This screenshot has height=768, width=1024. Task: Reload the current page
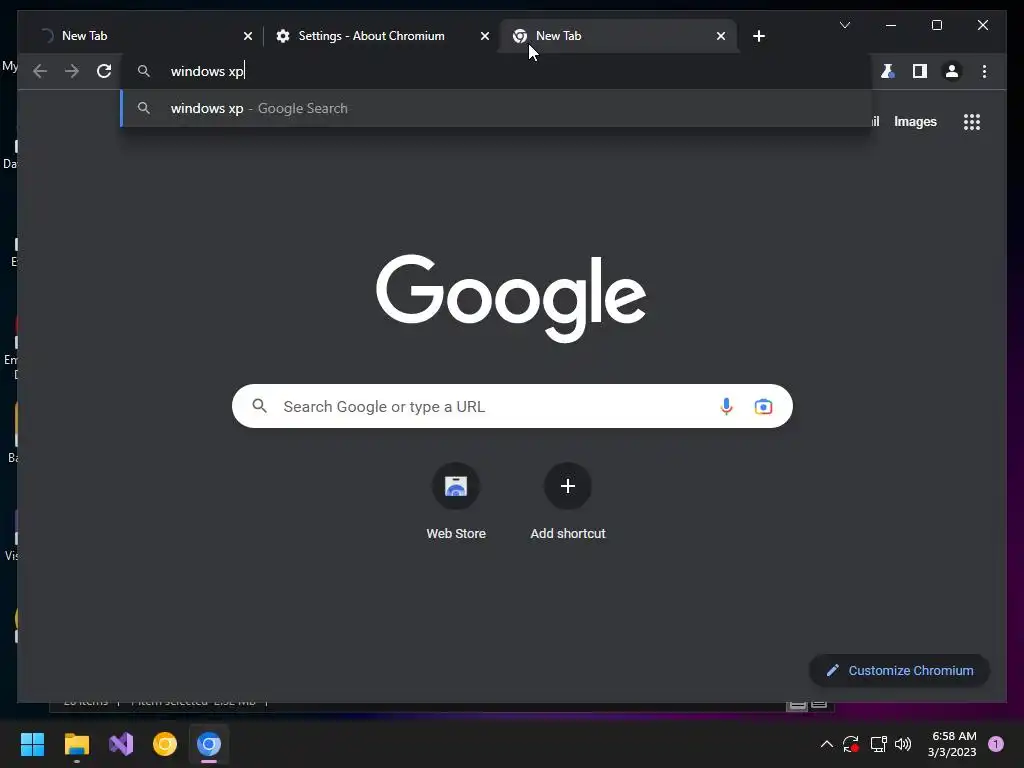click(x=104, y=71)
